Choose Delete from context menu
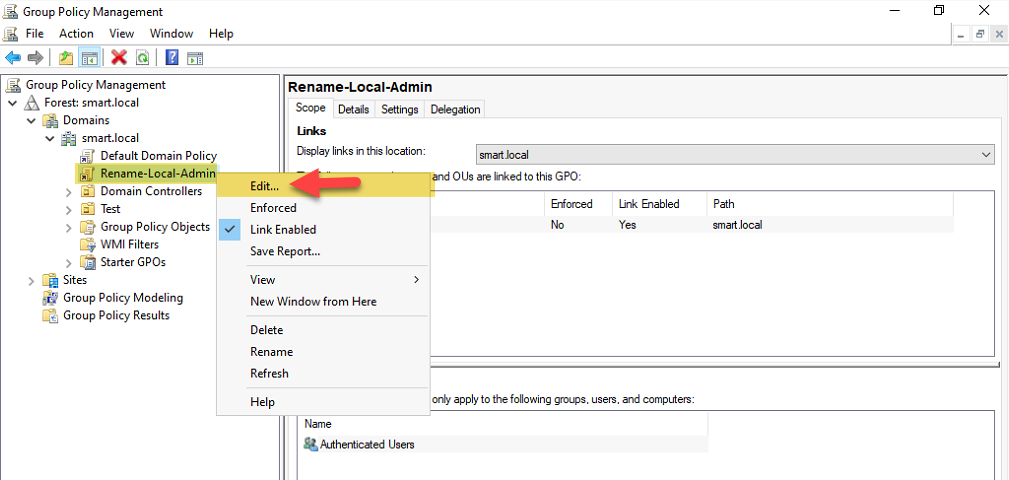1009x480 pixels. (x=323, y=330)
